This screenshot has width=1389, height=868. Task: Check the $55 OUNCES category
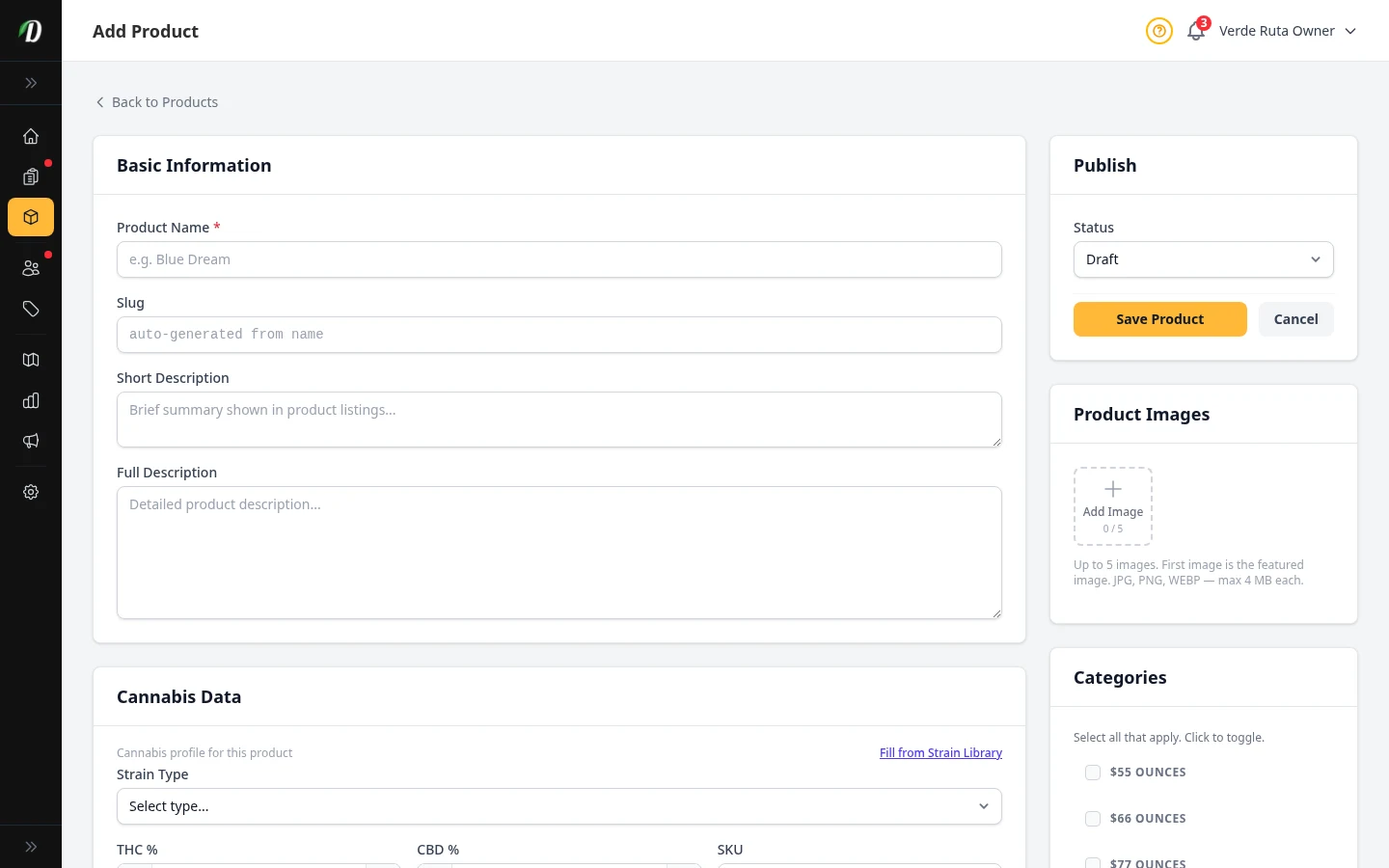coord(1093,773)
